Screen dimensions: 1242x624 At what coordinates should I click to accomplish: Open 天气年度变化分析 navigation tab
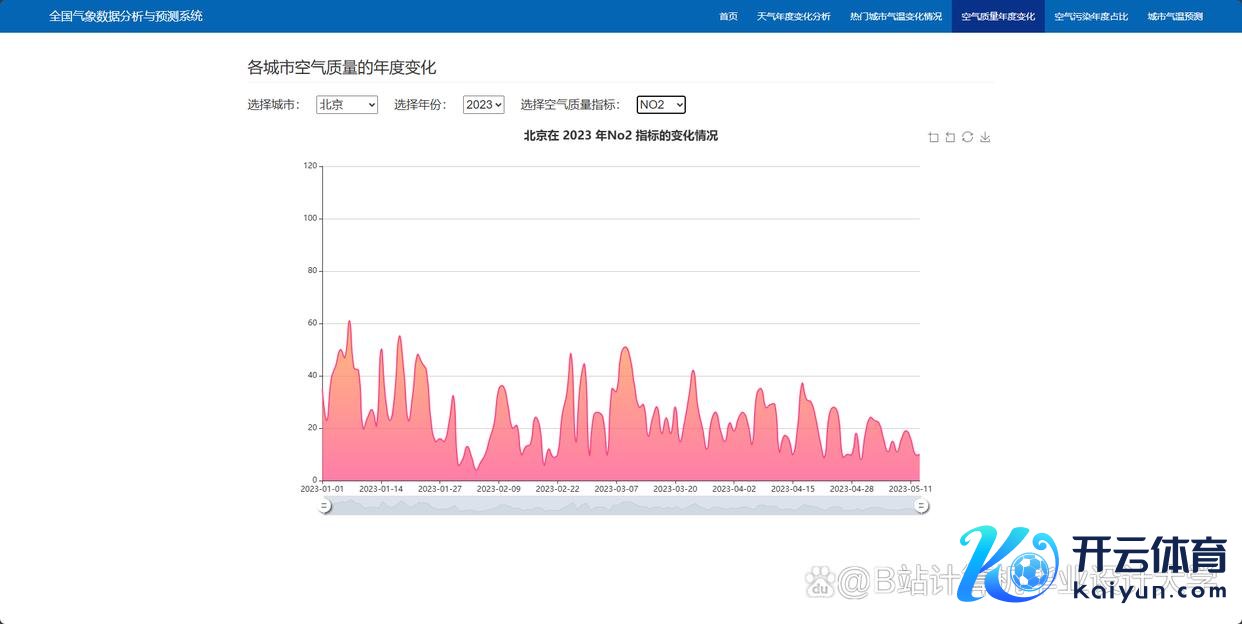(x=793, y=16)
